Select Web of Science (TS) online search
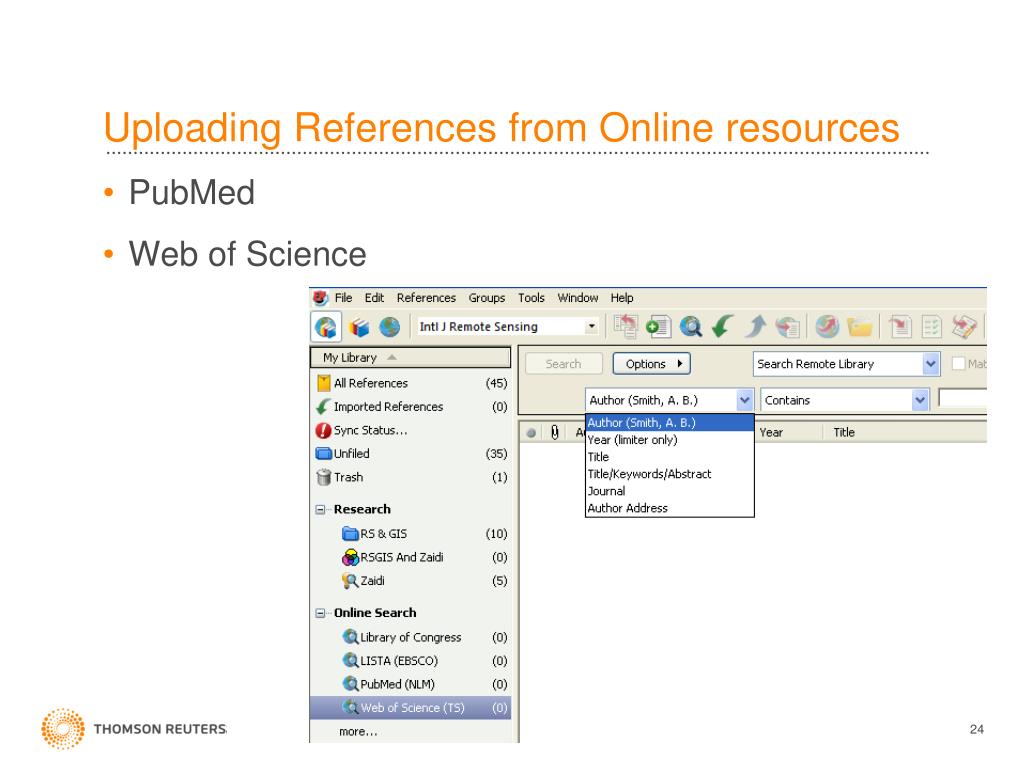This screenshot has height=768, width=1024. tap(410, 707)
